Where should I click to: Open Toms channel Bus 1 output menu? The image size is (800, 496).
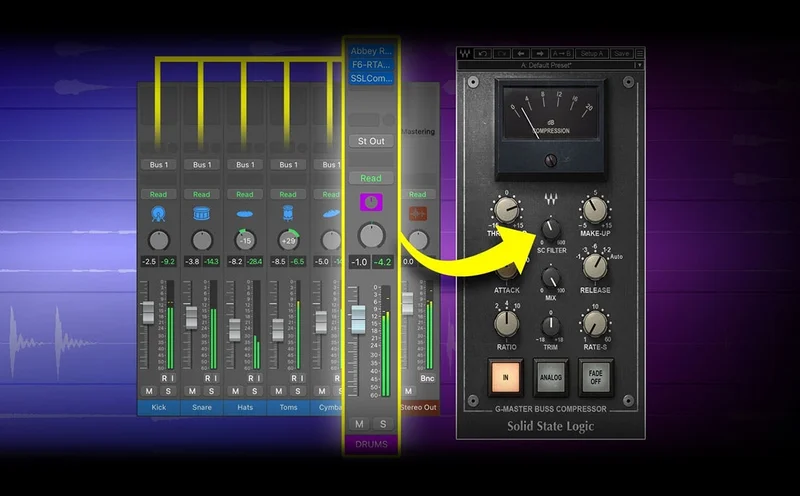coord(288,165)
